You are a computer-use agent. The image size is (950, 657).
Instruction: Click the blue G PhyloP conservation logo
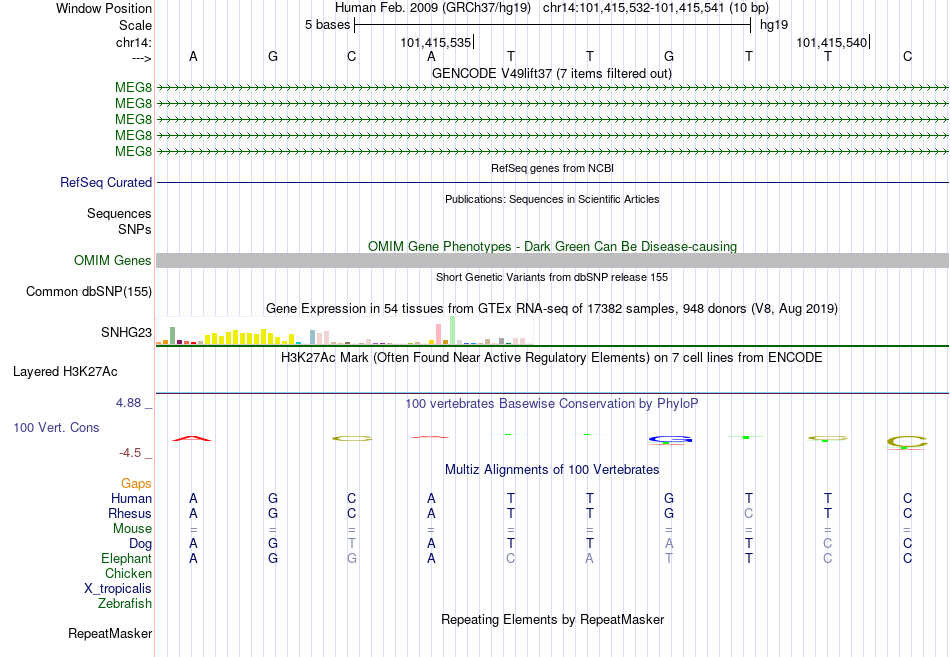coord(669,439)
